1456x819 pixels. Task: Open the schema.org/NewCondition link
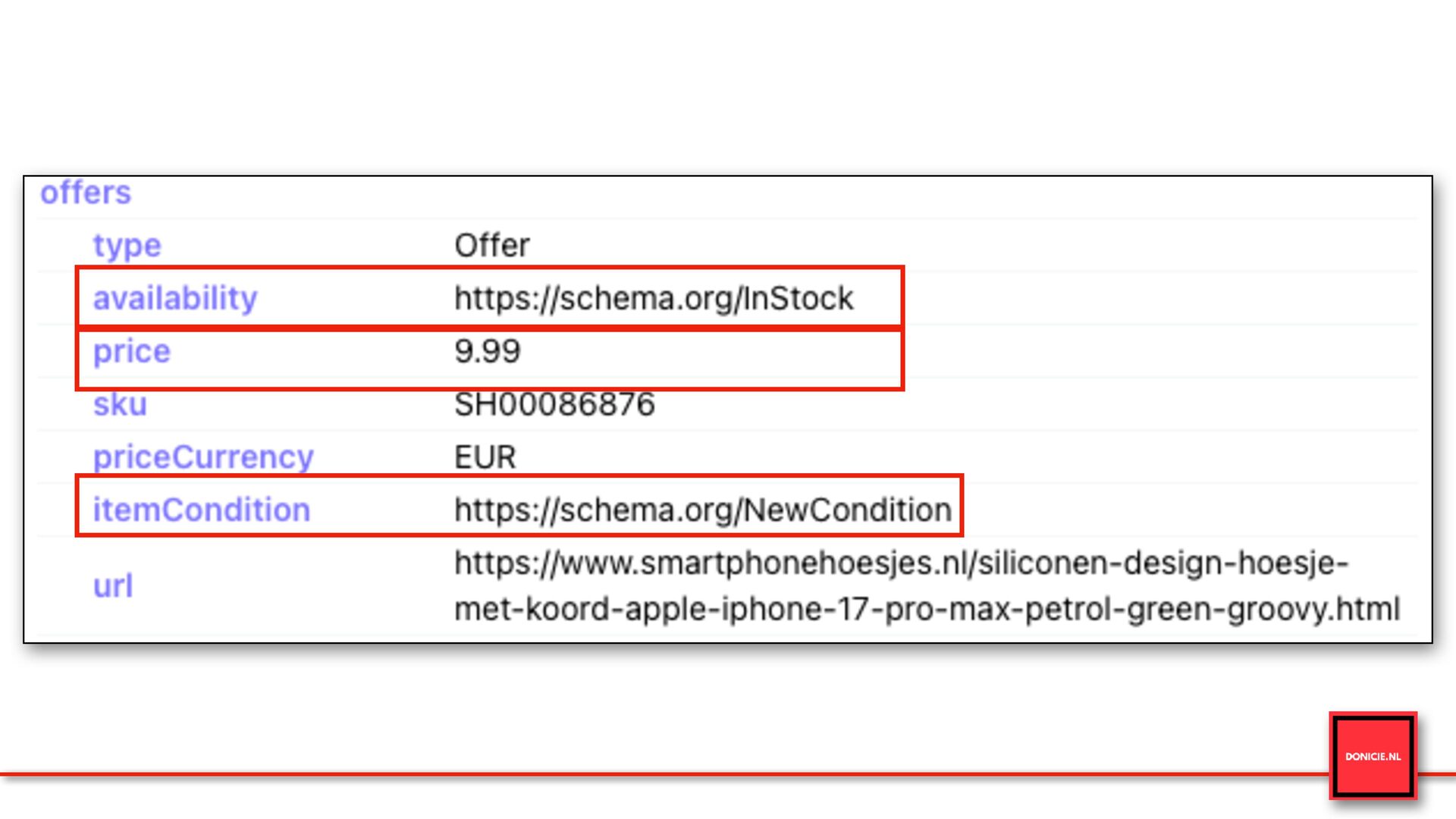(702, 510)
